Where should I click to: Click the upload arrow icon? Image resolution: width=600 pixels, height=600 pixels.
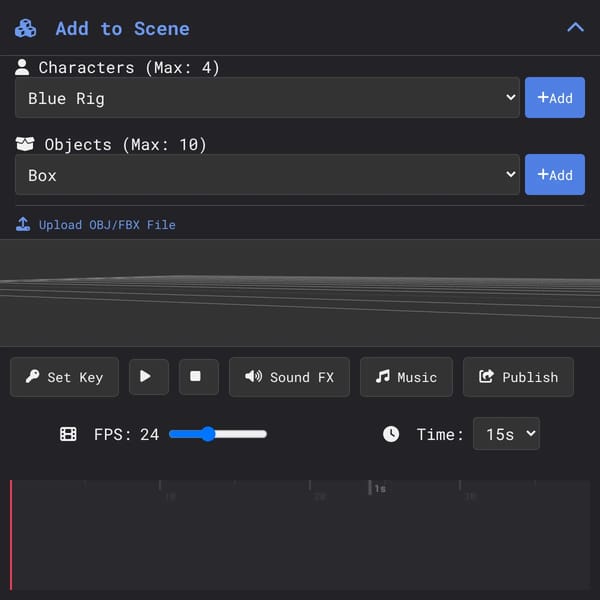point(23,224)
